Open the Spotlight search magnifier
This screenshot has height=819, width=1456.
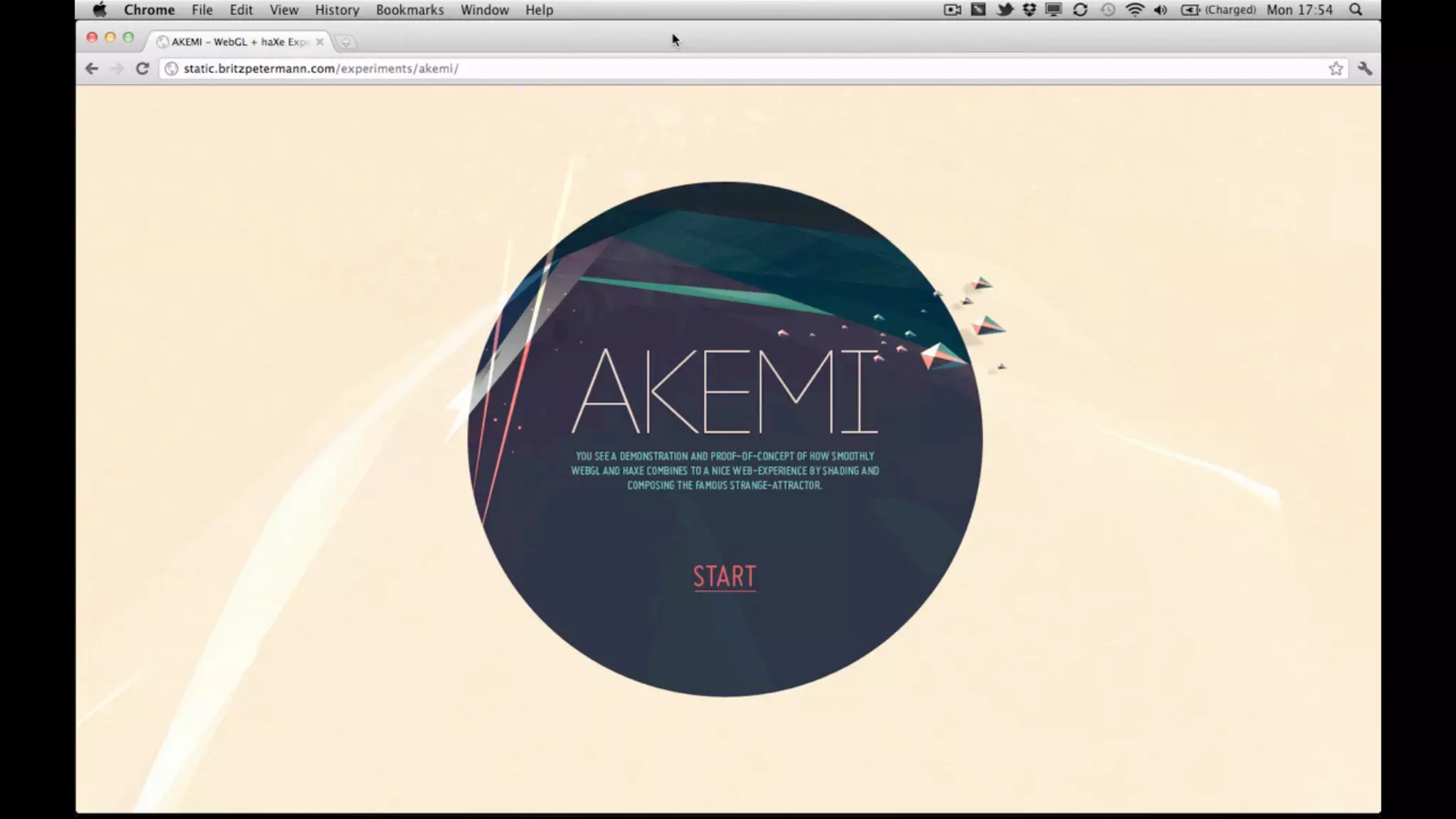(x=1356, y=10)
